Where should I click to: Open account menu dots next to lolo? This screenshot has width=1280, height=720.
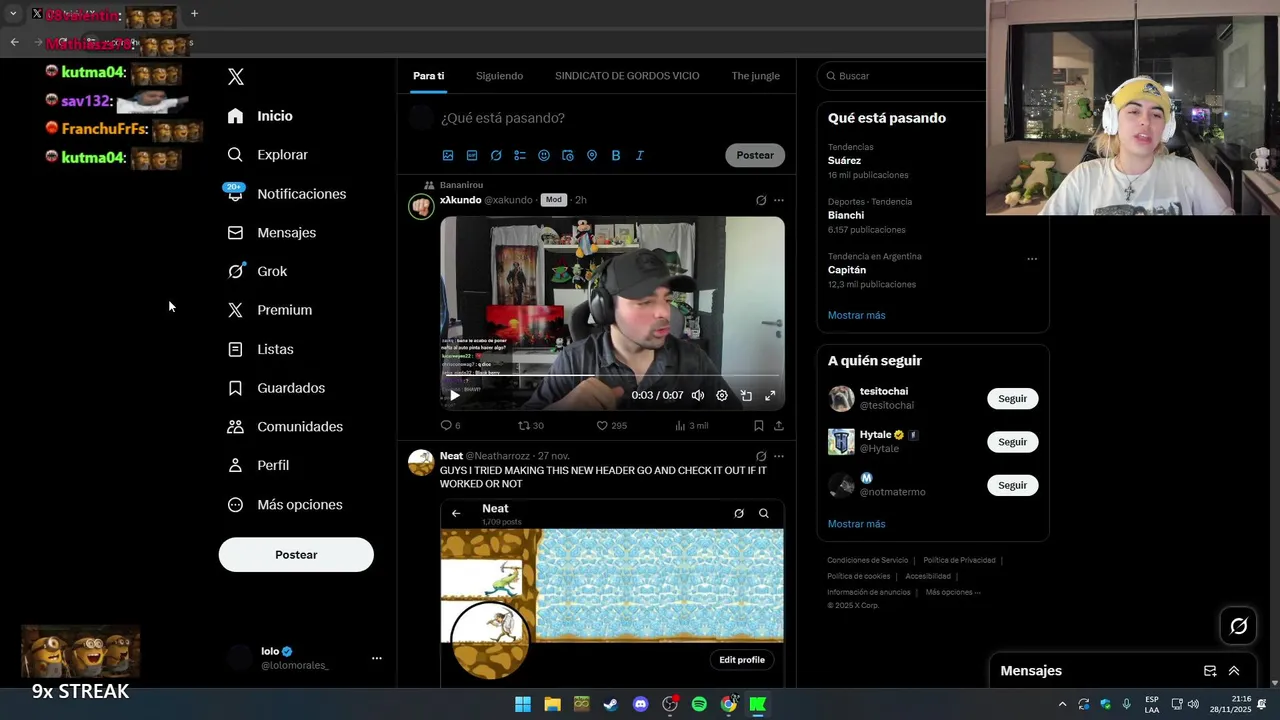pyautogui.click(x=377, y=658)
